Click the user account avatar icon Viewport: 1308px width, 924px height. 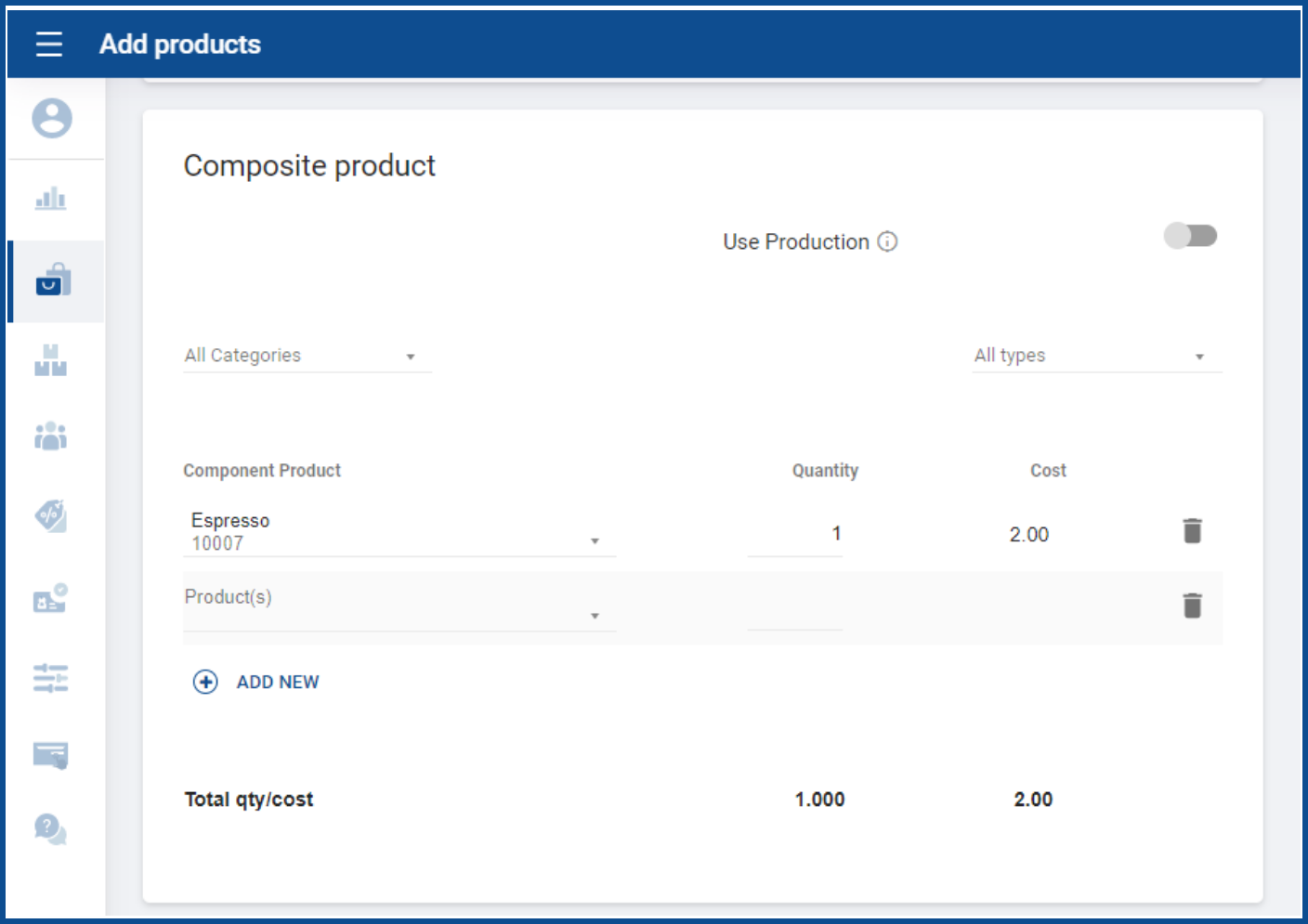point(52,118)
